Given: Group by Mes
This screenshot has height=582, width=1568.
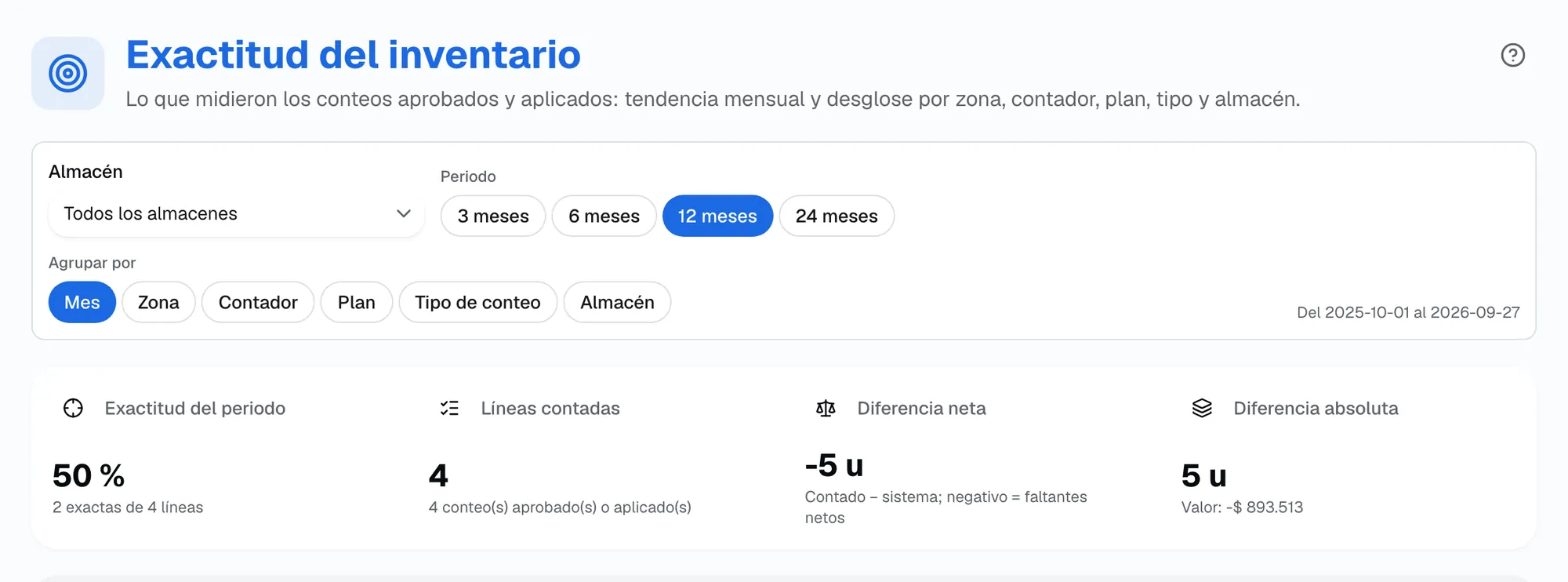Looking at the screenshot, I should pos(82,302).
